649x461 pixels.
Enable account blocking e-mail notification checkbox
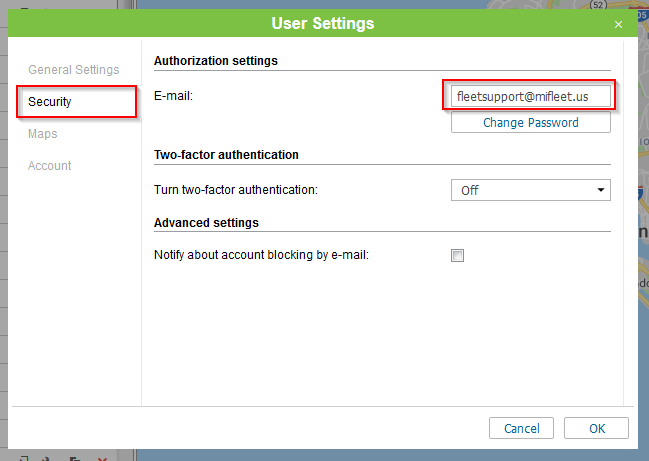(458, 255)
